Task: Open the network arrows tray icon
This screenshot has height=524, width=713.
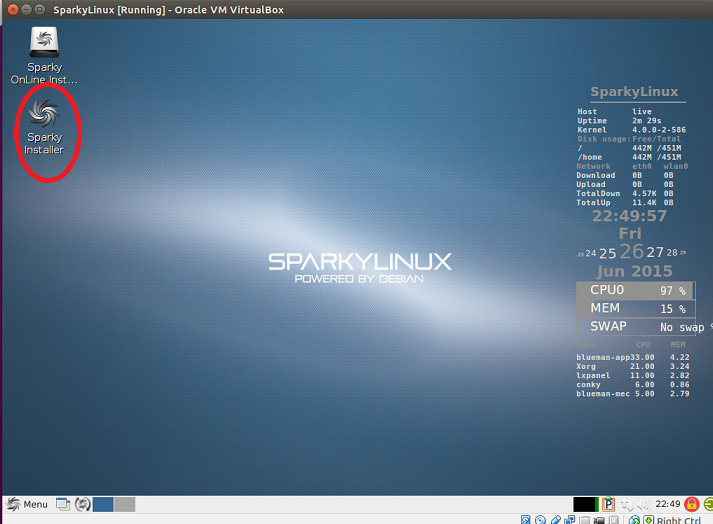Action: pyautogui.click(x=628, y=505)
